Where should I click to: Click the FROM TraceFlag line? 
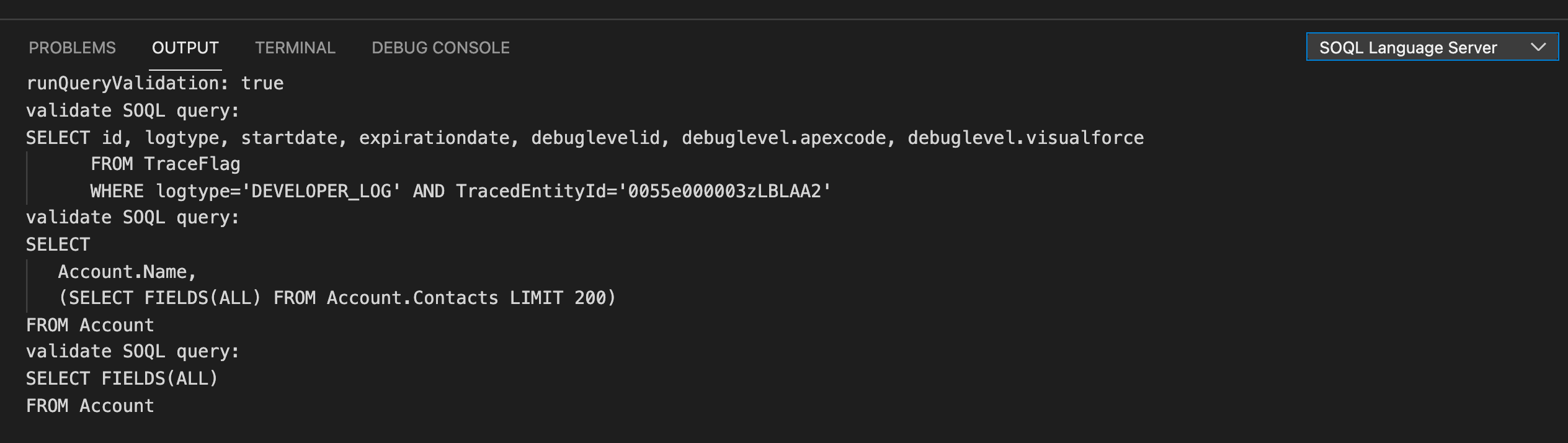pyautogui.click(x=164, y=164)
